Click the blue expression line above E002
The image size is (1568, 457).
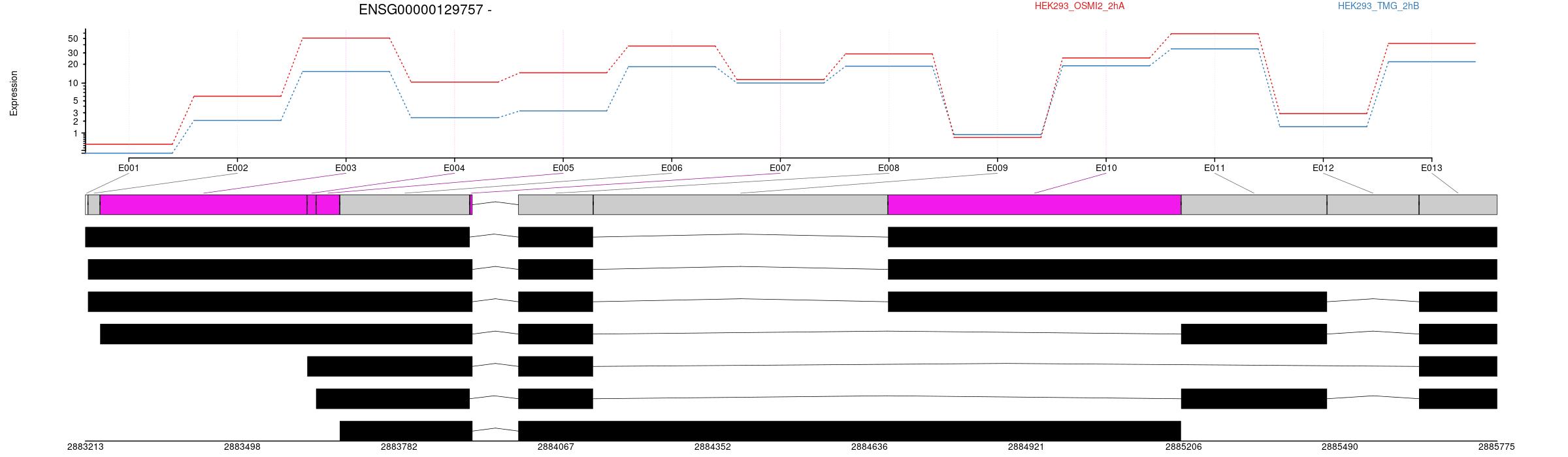click(237, 120)
